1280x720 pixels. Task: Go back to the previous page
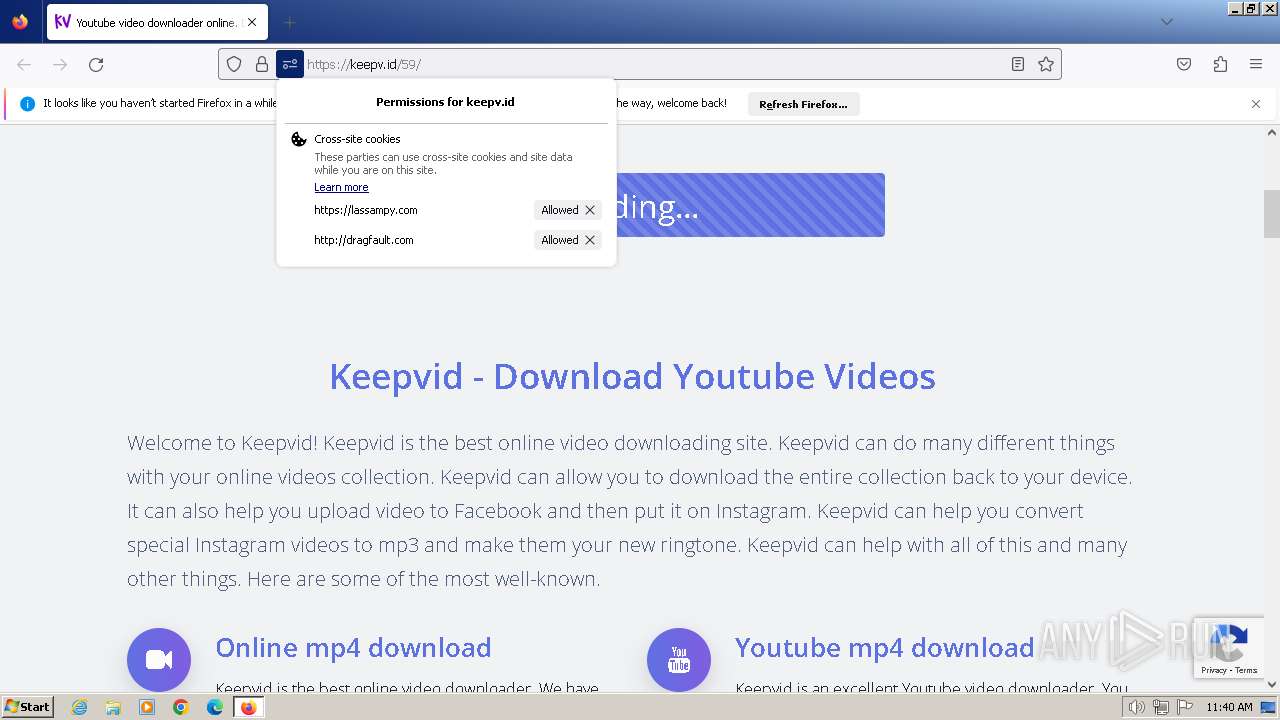24,64
